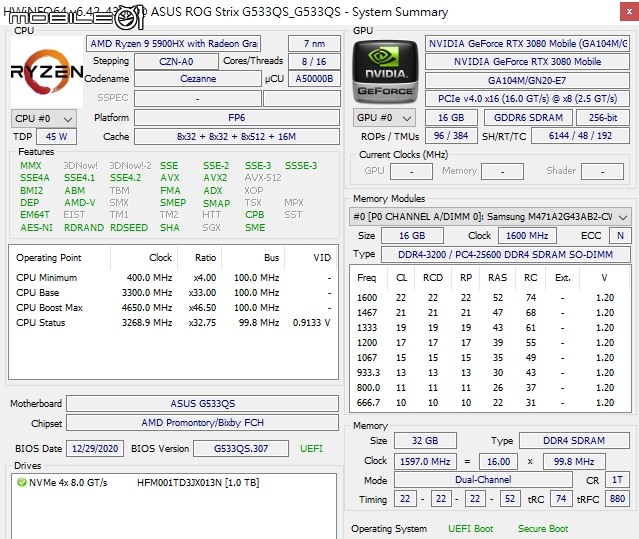Click the CPU Boost Max row
Screen dimensions: 639x539
point(173,308)
